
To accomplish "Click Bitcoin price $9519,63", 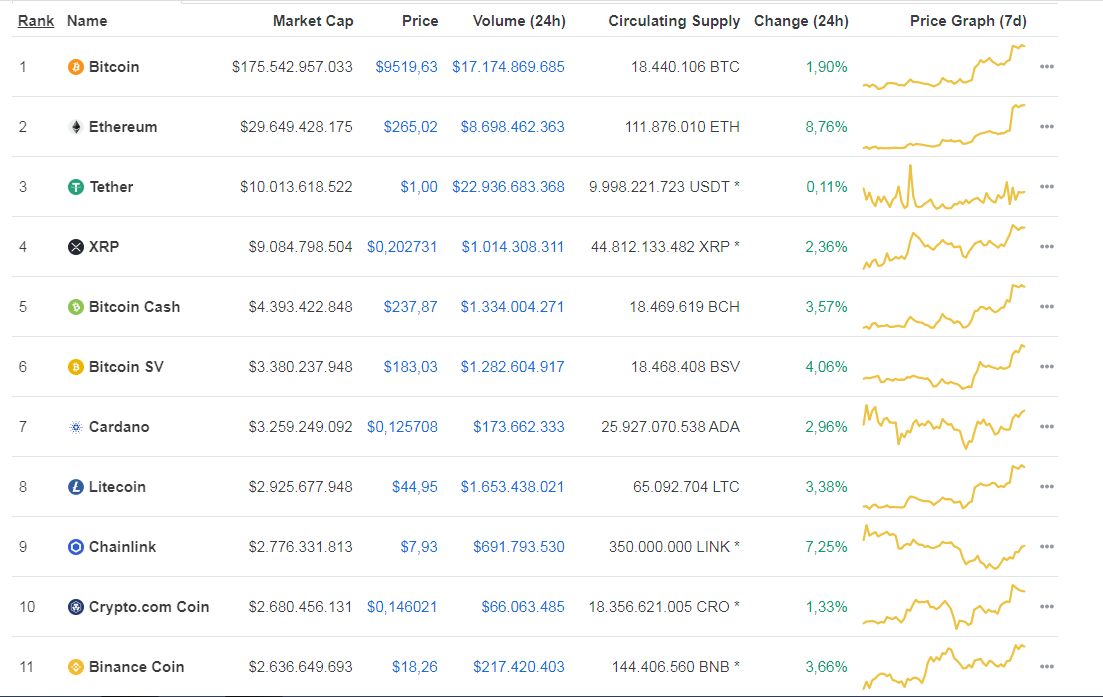I will coord(406,67).
